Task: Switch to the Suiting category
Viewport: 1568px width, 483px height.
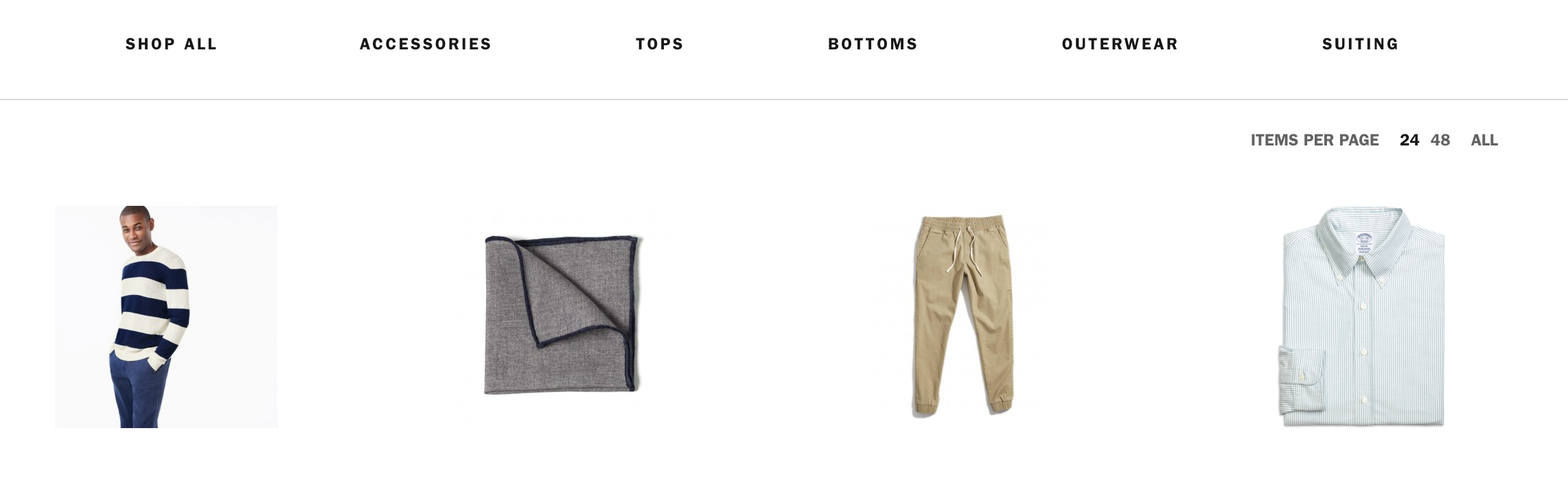Action: pos(1360,44)
